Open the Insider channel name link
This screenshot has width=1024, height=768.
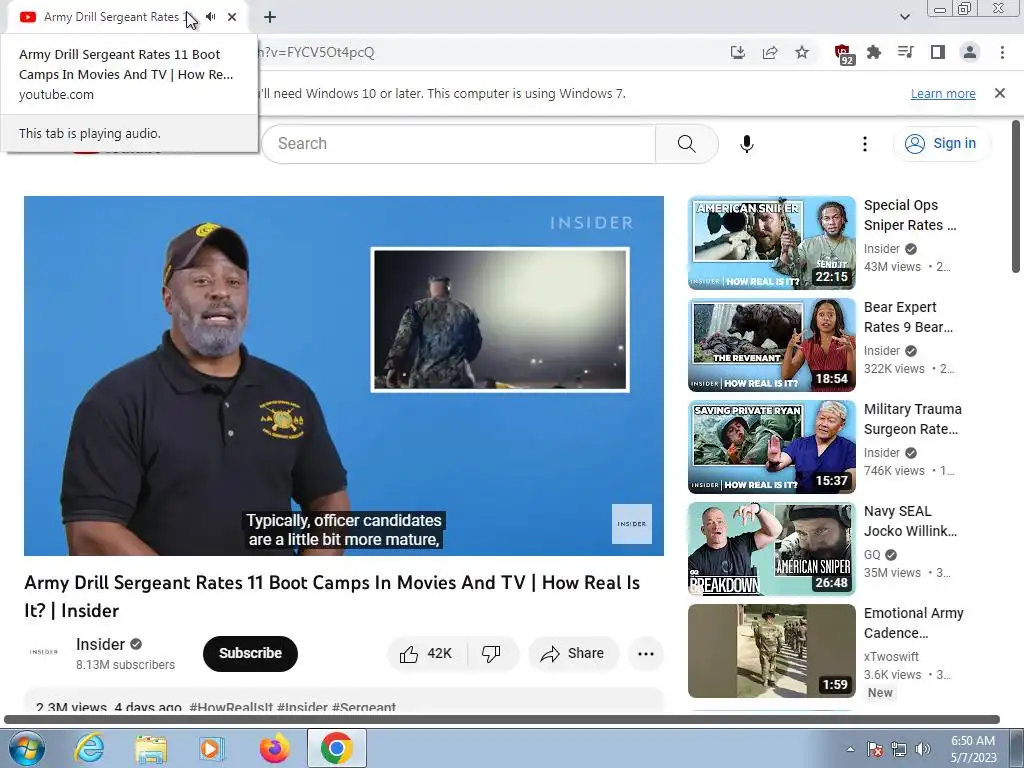(100, 645)
